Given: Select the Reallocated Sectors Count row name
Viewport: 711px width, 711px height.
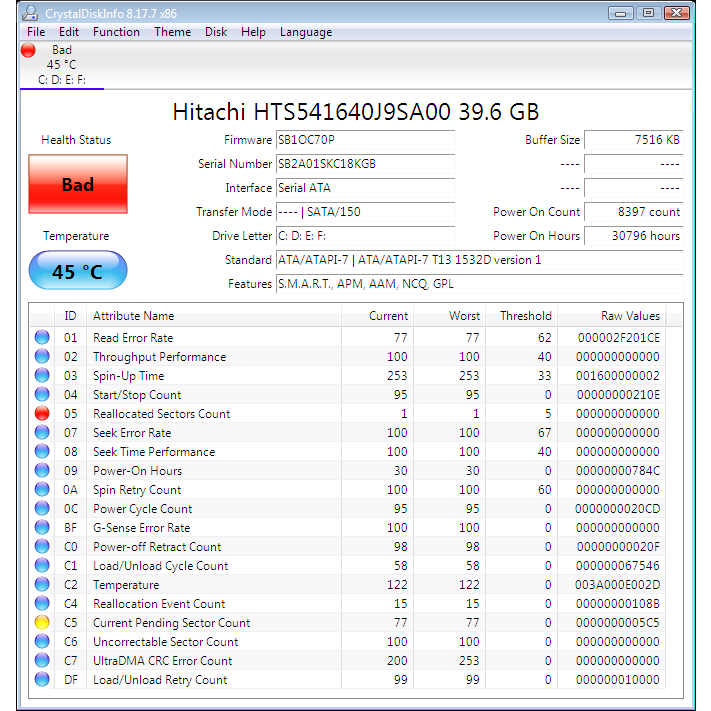Looking at the screenshot, I should [161, 414].
